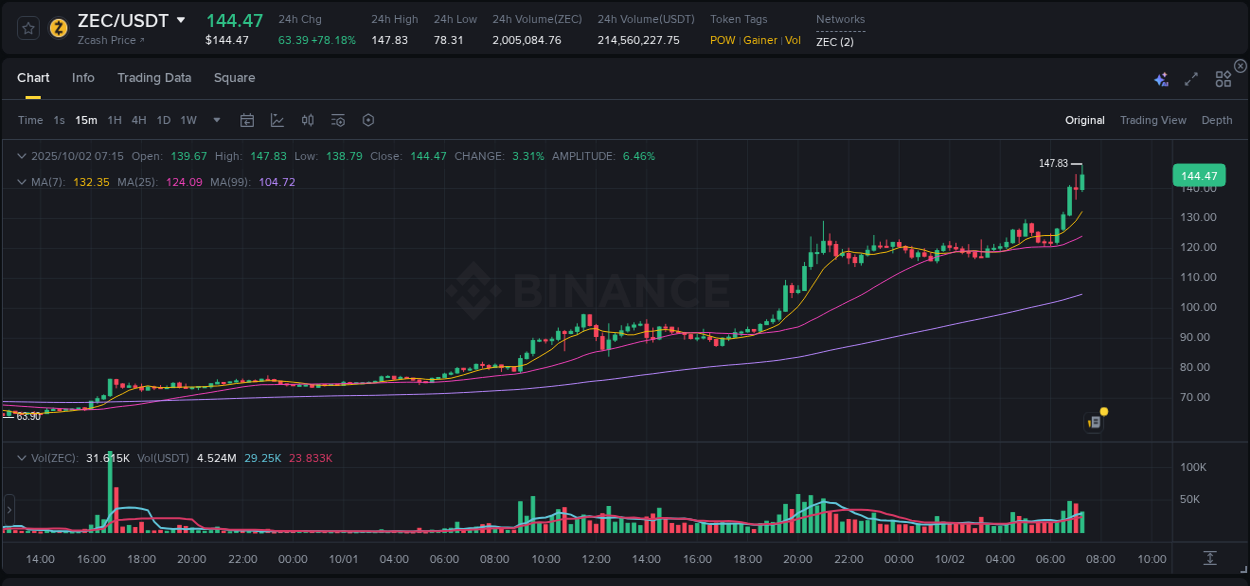Screen dimensions: 1250x586
Task: Collapse the Vol(ZEC) indicator panel
Action: coord(22,456)
